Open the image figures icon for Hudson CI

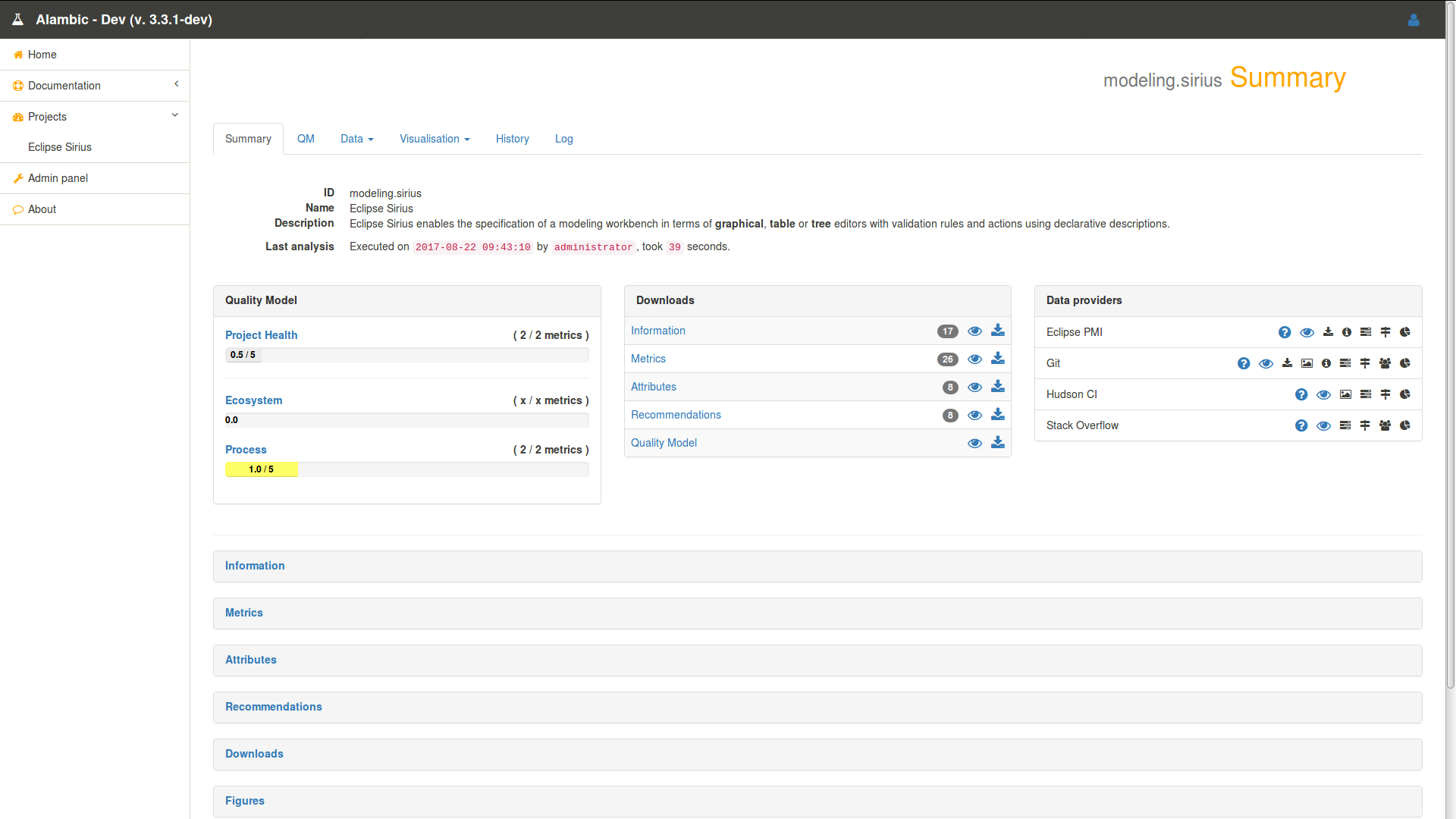pos(1345,394)
